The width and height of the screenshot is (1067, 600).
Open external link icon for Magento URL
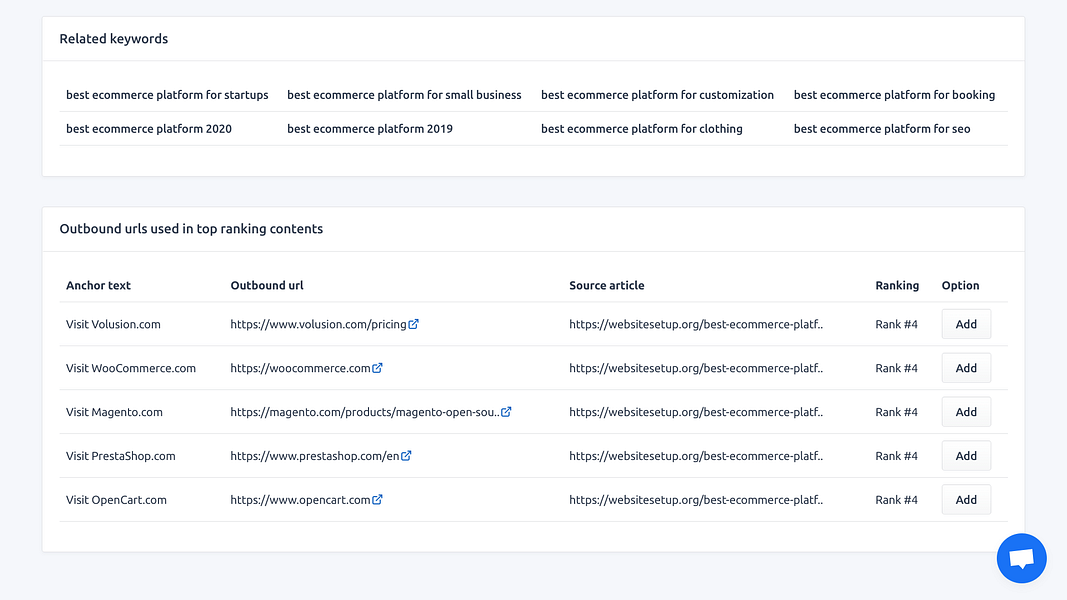click(x=506, y=412)
